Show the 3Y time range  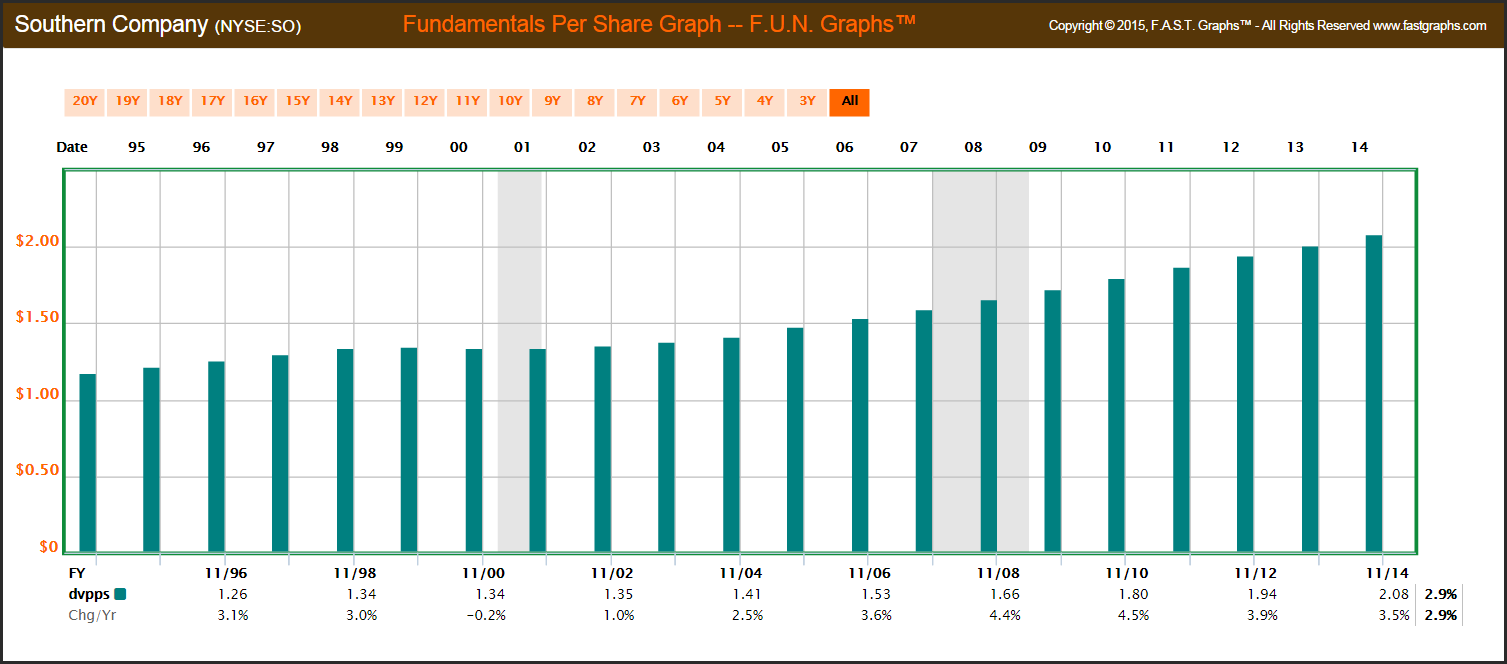[x=807, y=101]
